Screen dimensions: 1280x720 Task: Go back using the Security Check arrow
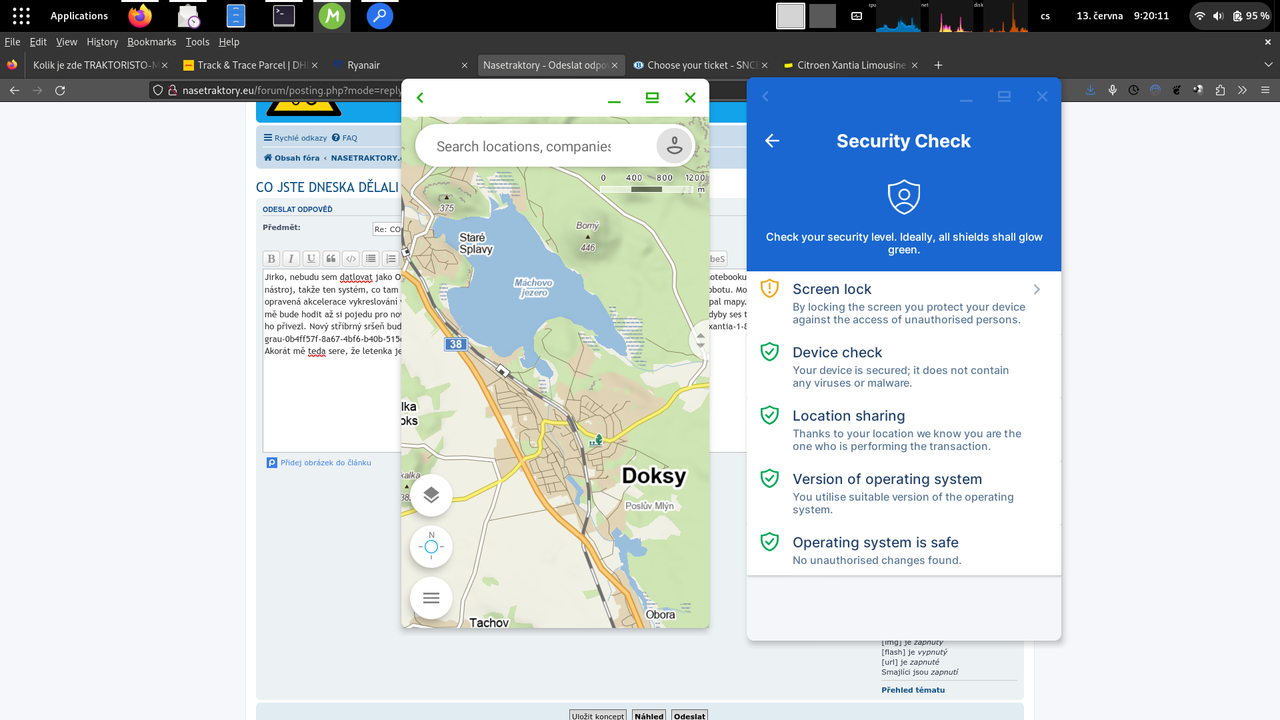point(771,141)
